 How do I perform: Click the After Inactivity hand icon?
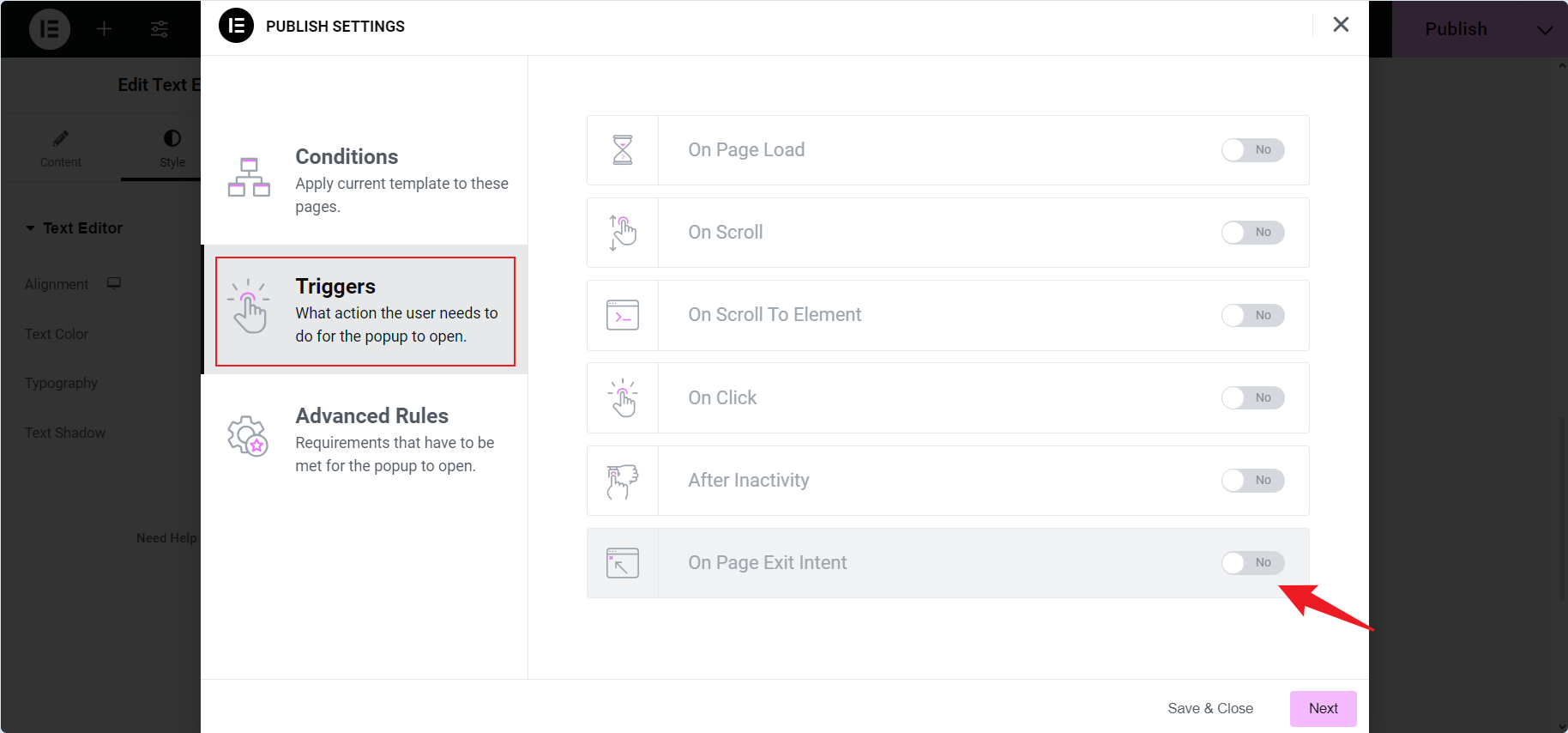click(x=623, y=481)
